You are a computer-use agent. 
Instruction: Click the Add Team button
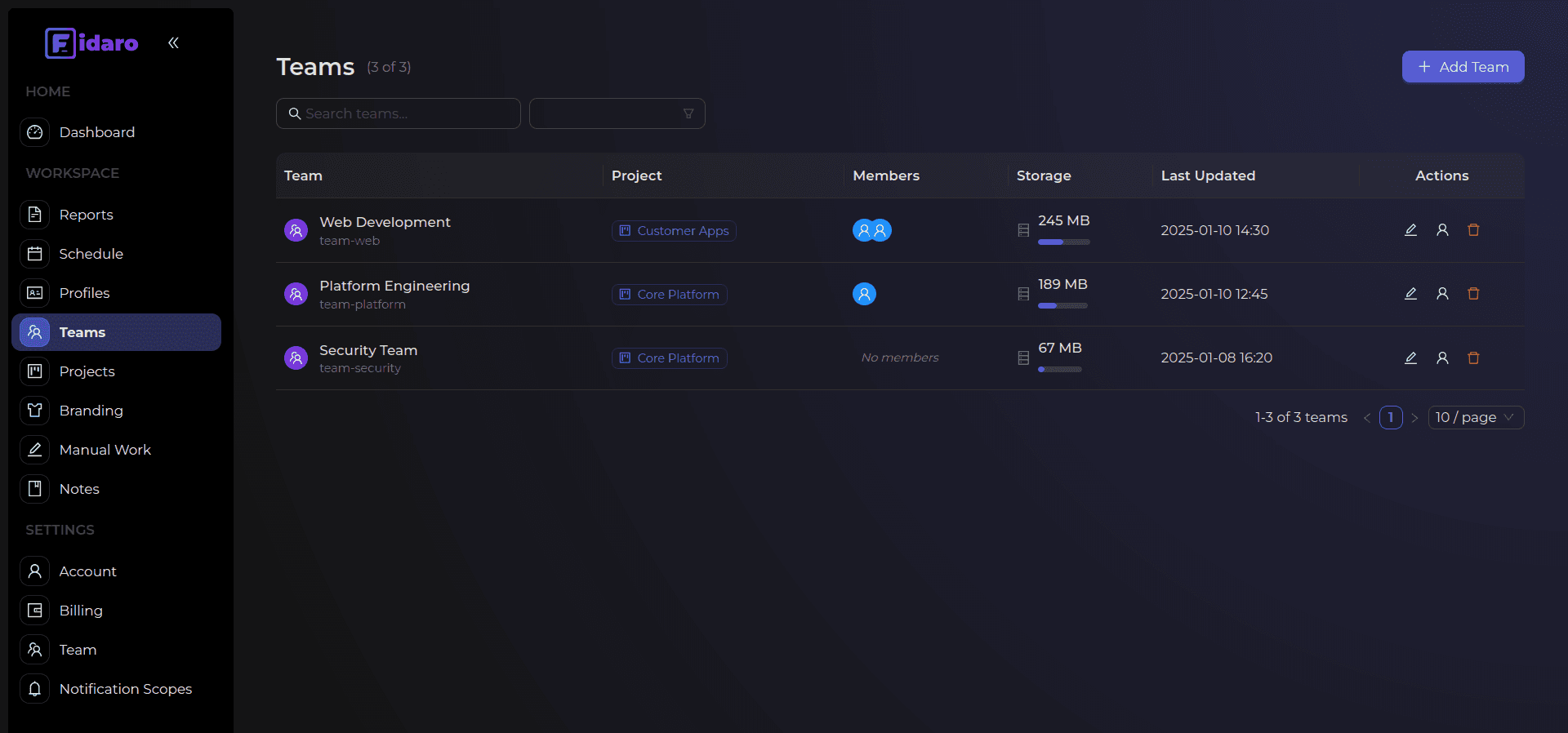(x=1463, y=67)
